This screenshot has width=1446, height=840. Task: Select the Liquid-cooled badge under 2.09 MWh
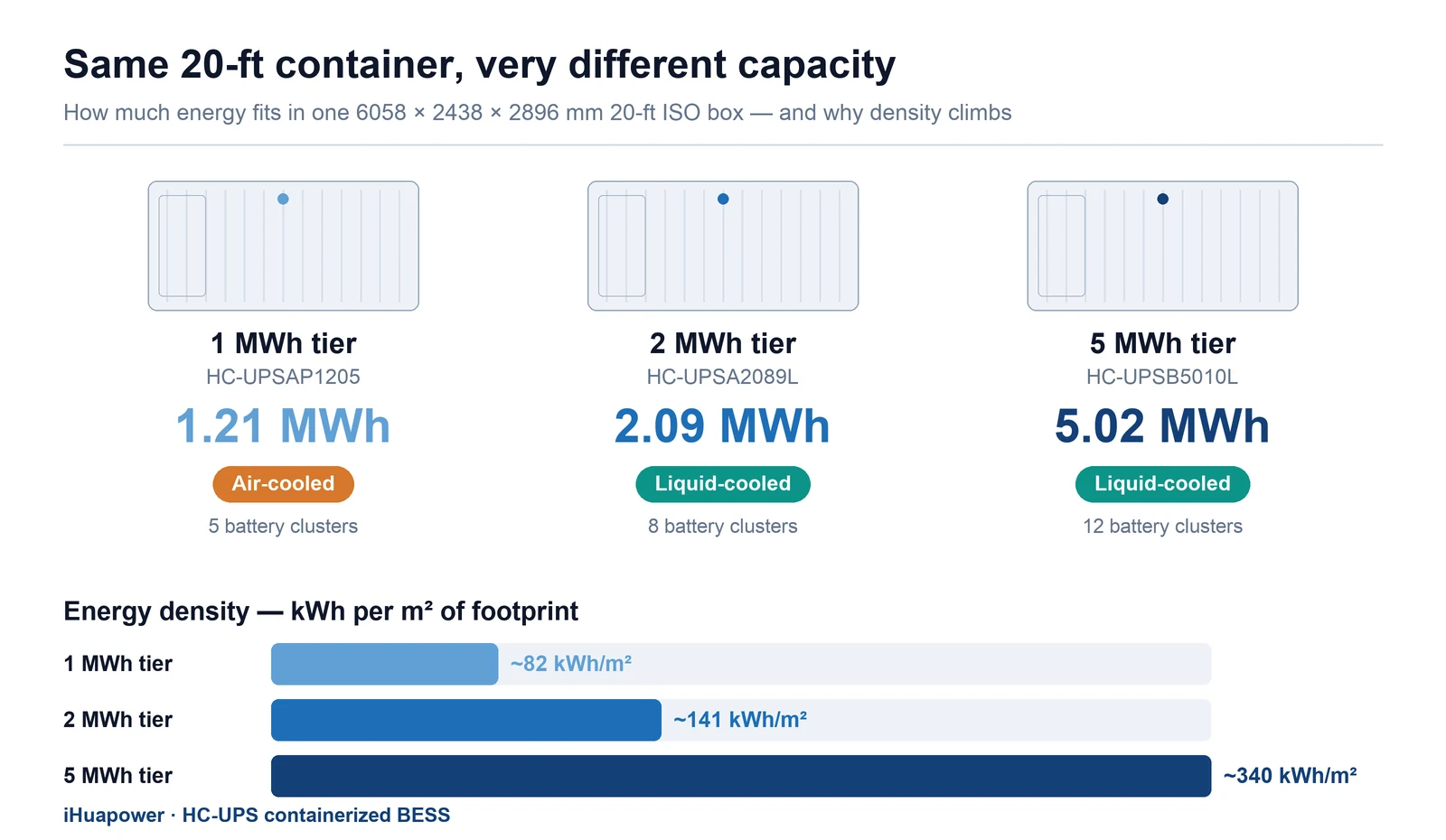tap(723, 484)
